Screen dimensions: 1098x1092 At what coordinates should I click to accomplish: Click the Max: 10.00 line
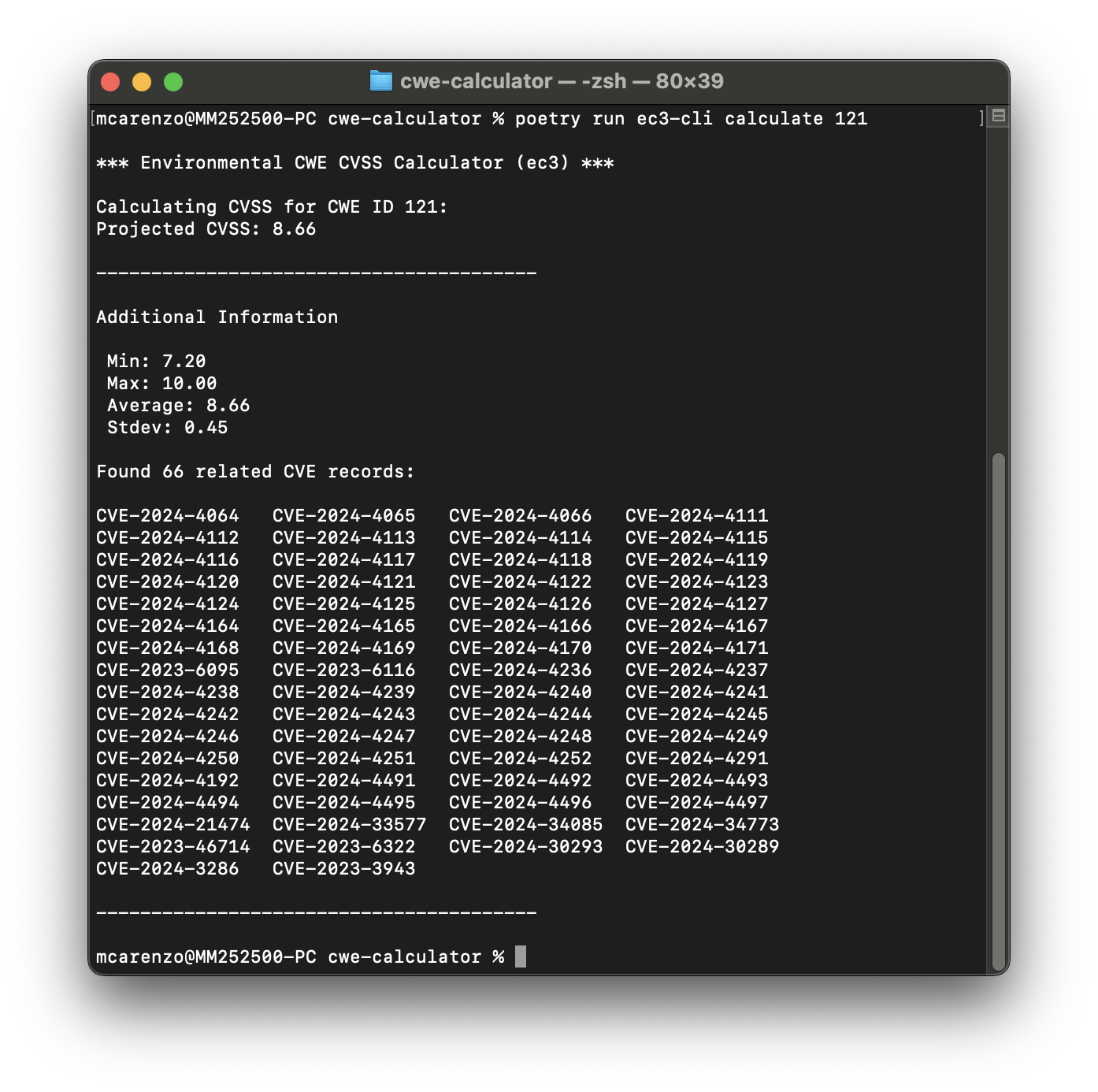[x=161, y=383]
